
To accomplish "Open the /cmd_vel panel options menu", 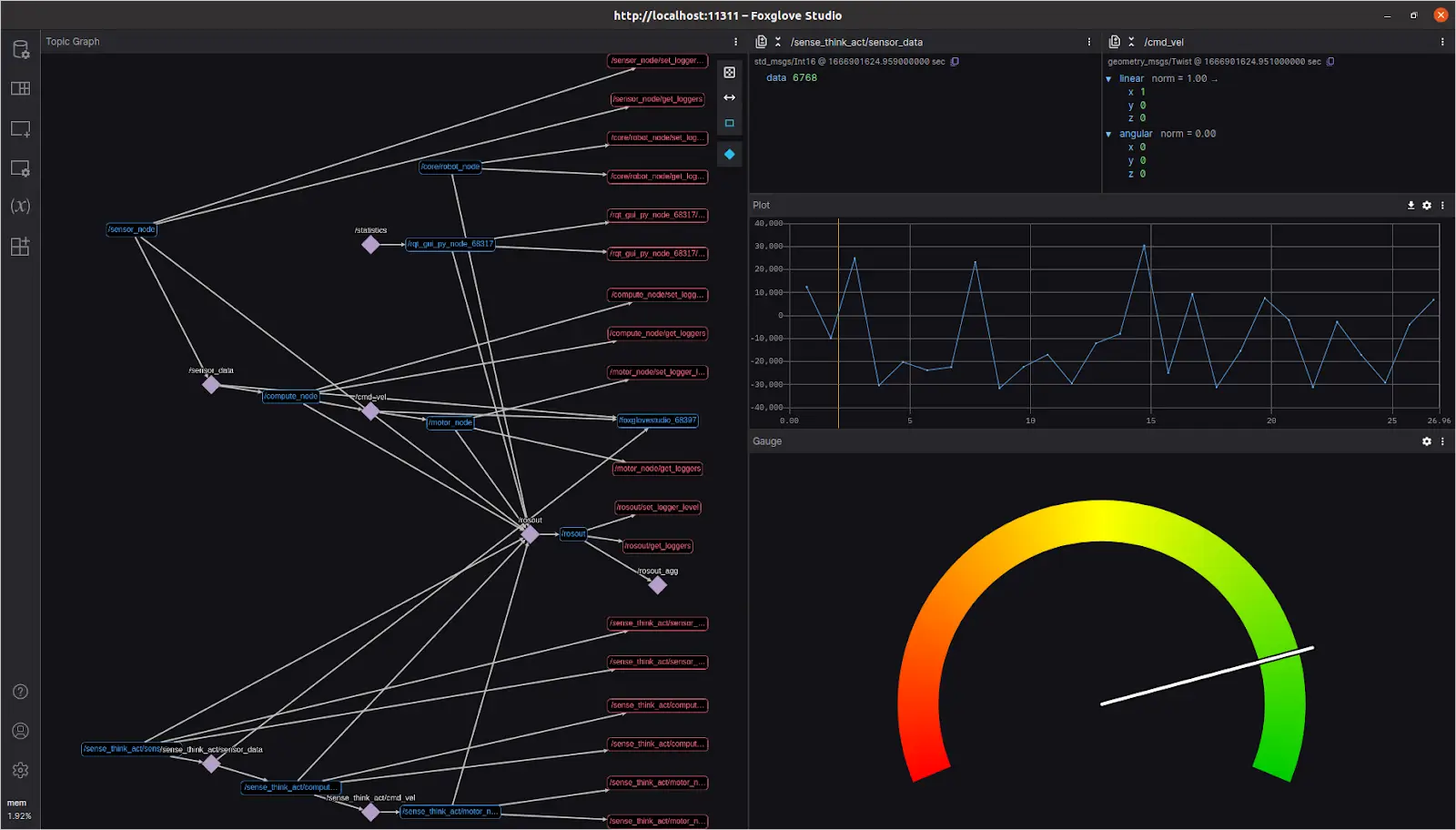I will (x=1442, y=42).
